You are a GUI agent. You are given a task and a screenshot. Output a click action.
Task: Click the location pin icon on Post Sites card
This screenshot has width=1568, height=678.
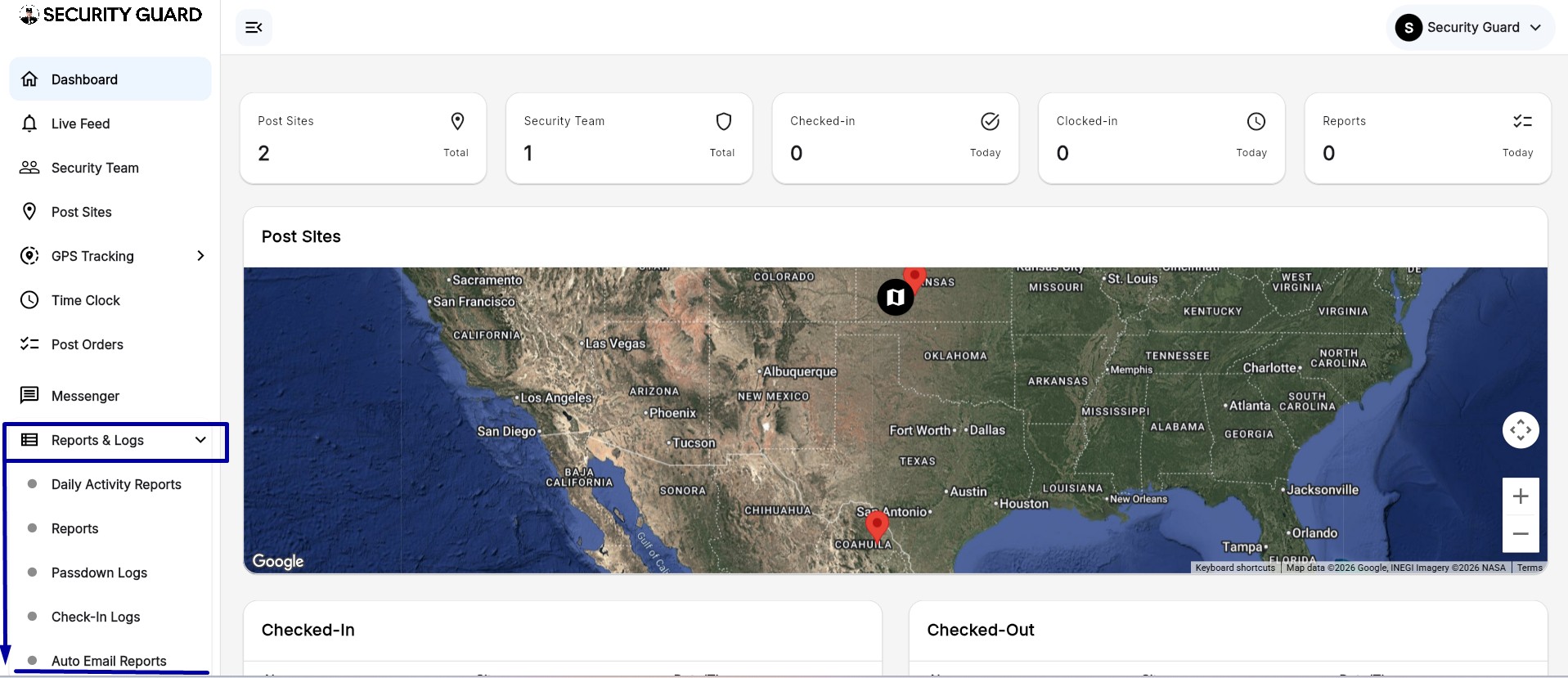[458, 122]
